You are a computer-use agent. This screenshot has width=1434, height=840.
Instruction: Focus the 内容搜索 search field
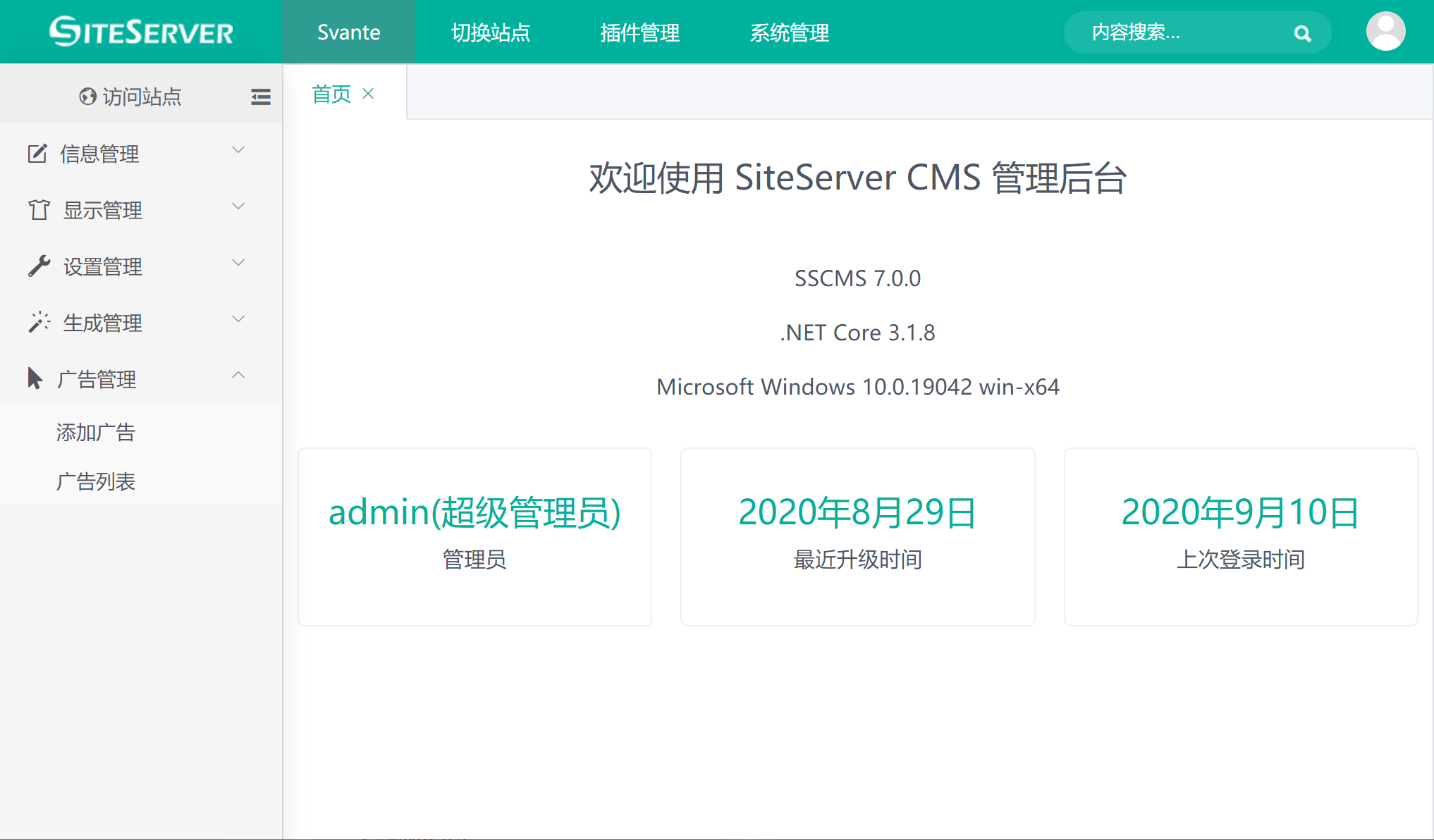1177,32
